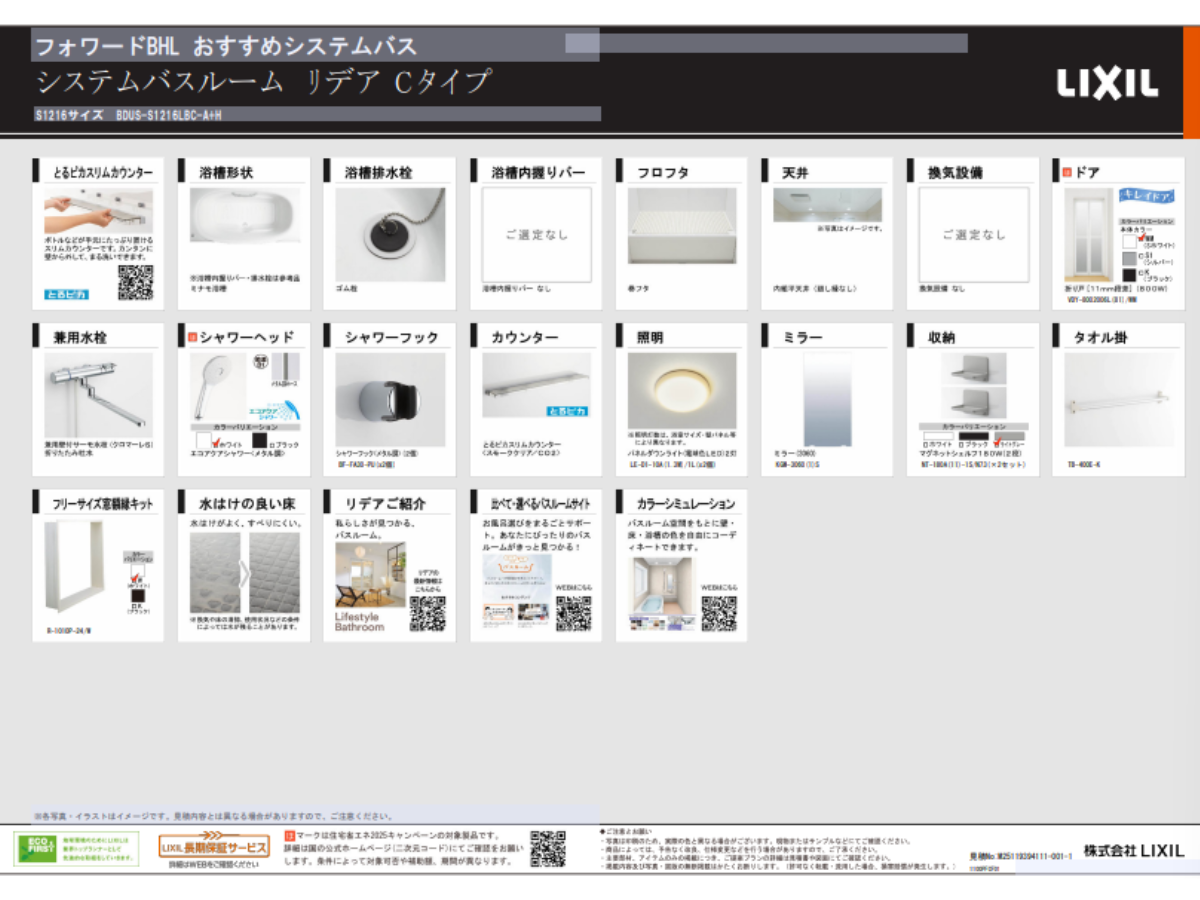Click QR code in とるピカスリムカウンター card
Screen dimensions: 1200x900
tap(135, 282)
